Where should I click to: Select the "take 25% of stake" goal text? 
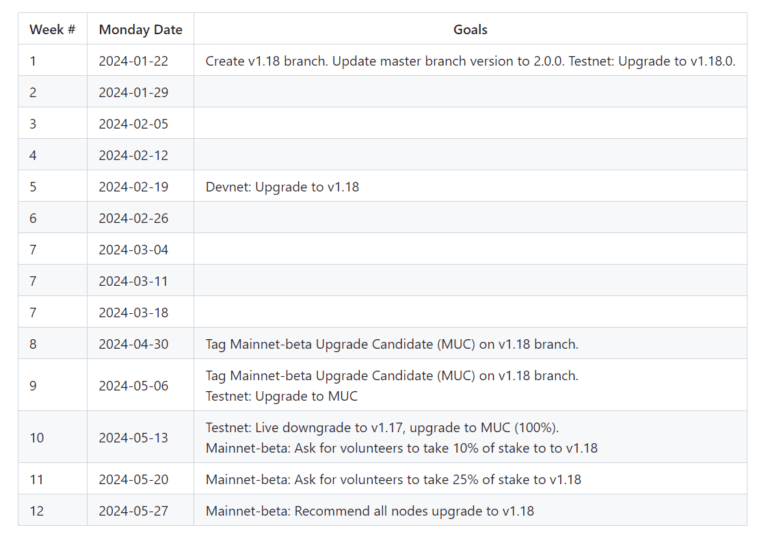pyautogui.click(x=393, y=479)
